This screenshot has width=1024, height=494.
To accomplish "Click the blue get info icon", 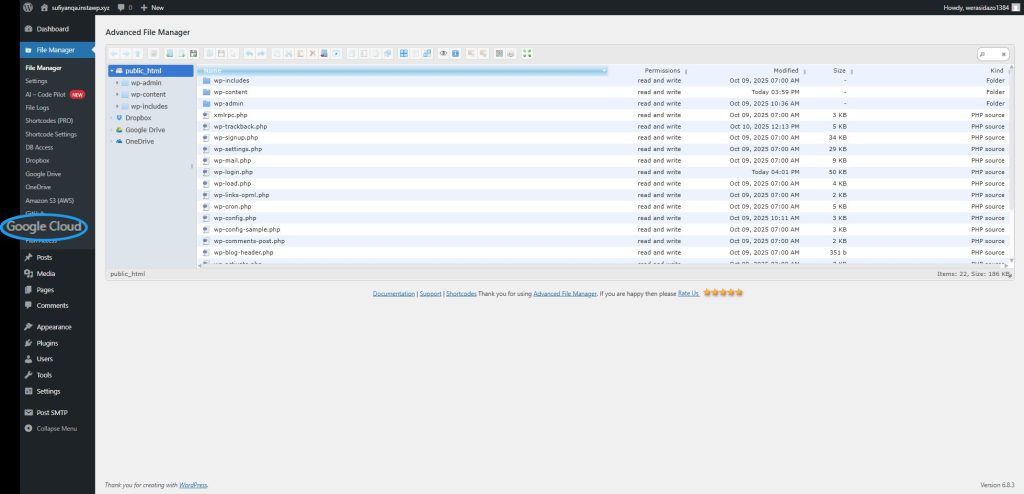I will [456, 53].
